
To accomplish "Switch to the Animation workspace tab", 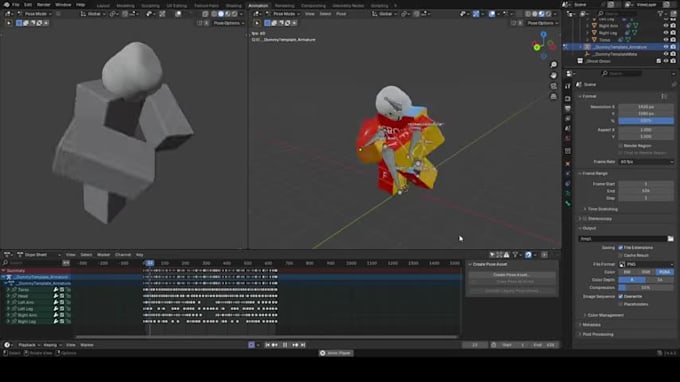I will tap(258, 6).
